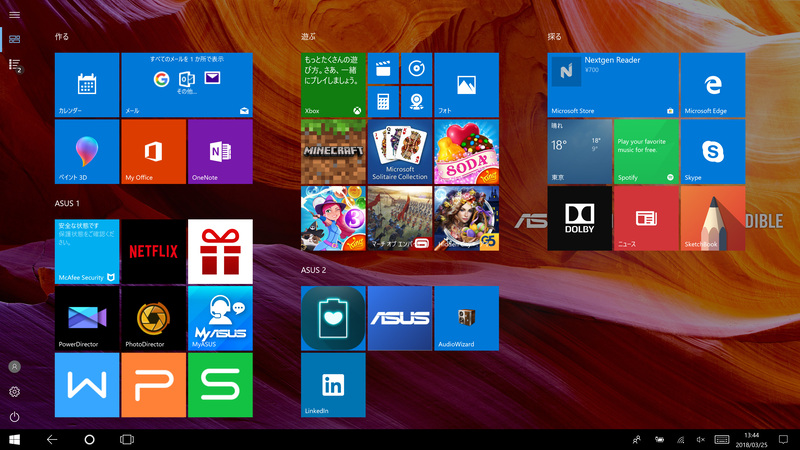800x450 pixels.
Task: Open AudioWizard tile
Action: point(466,318)
